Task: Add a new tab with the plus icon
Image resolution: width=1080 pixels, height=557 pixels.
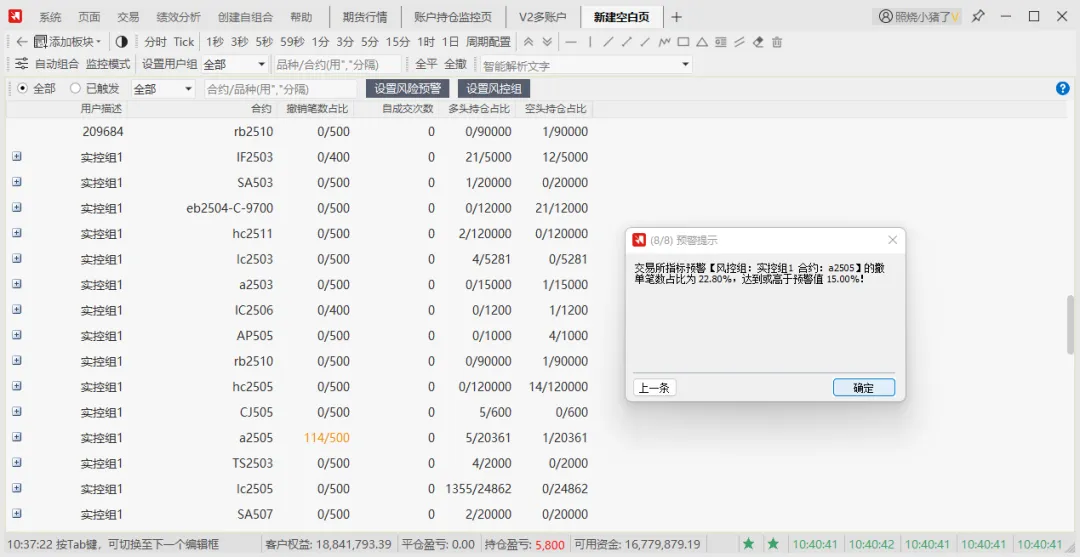Action: [x=676, y=17]
